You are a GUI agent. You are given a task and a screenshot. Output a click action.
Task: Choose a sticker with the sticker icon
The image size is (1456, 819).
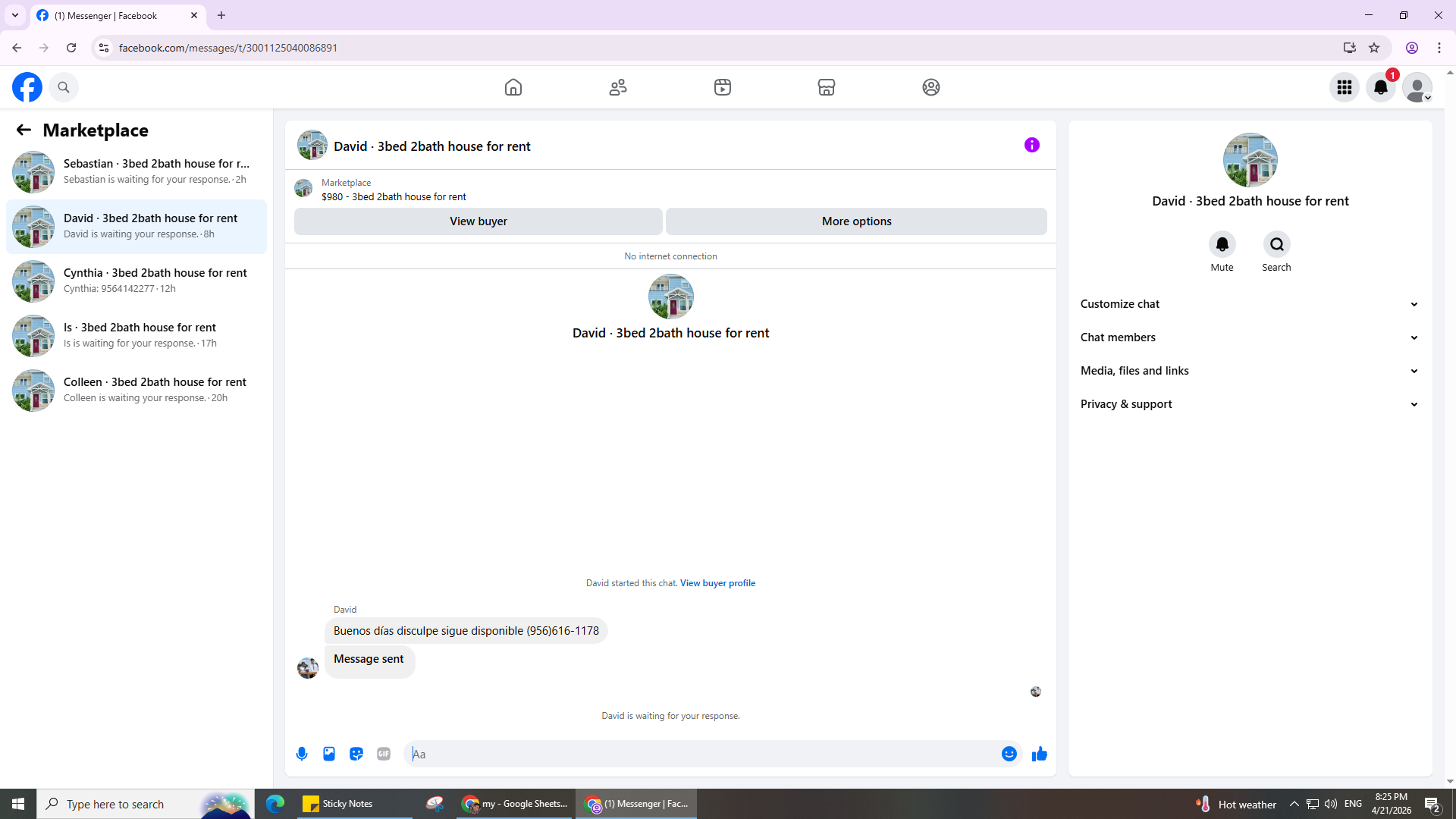356,754
